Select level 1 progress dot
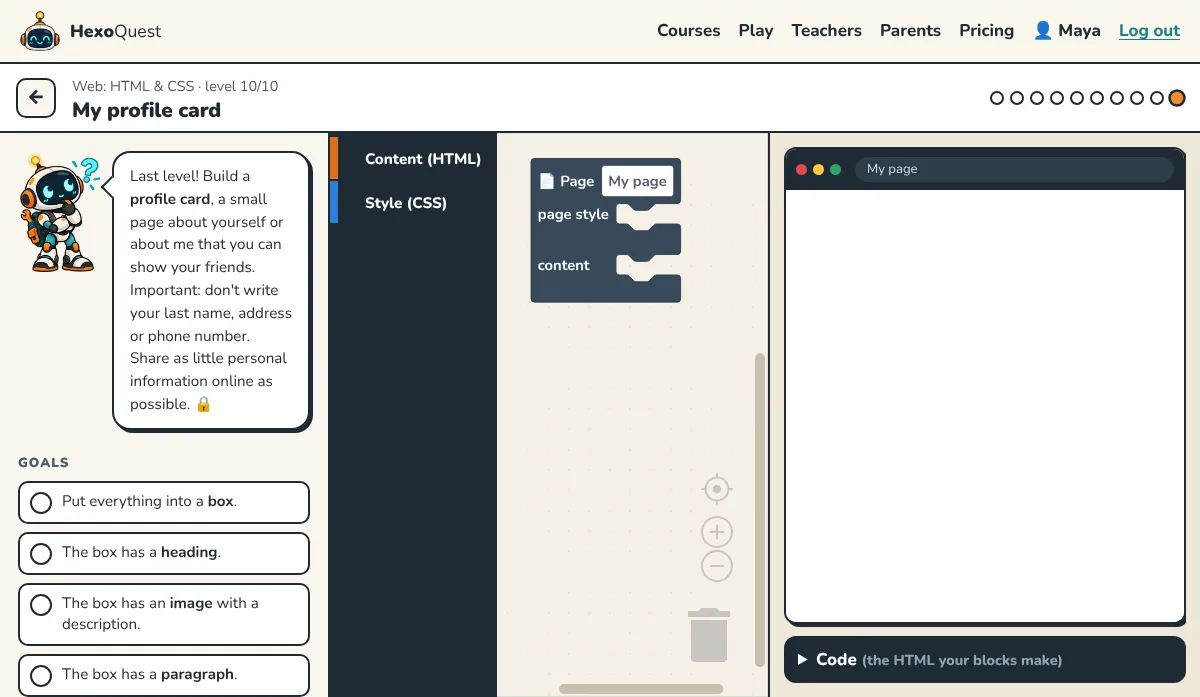Screen dimensions: 1200x697 [x=997, y=98]
